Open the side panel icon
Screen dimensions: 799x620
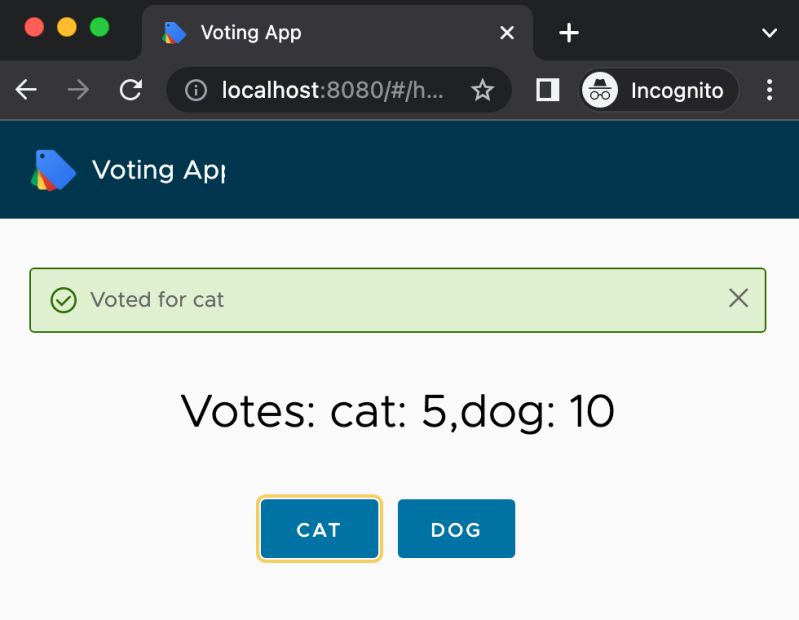pyautogui.click(x=547, y=90)
